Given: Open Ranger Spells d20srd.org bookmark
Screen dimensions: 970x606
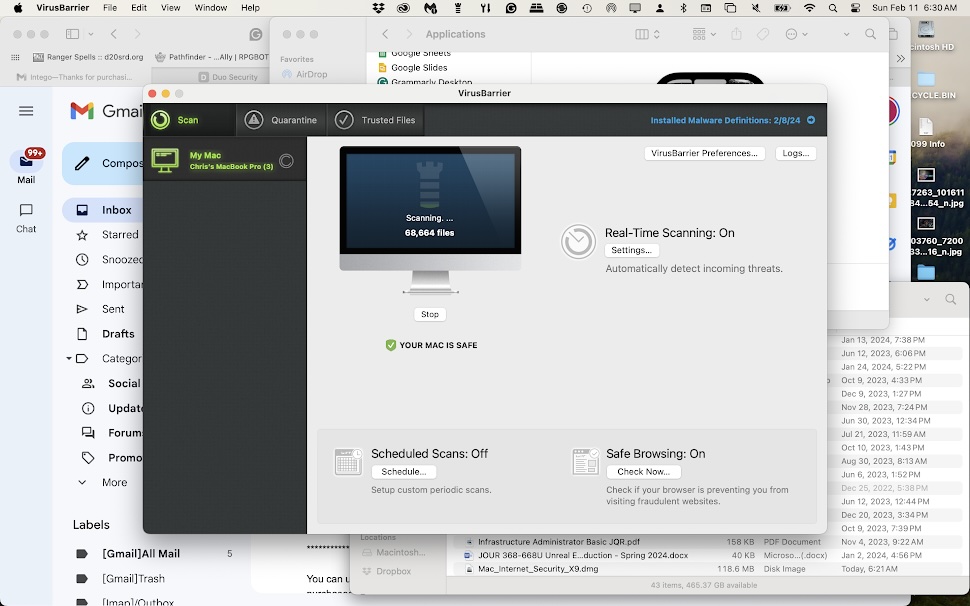Looking at the screenshot, I should 88,57.
